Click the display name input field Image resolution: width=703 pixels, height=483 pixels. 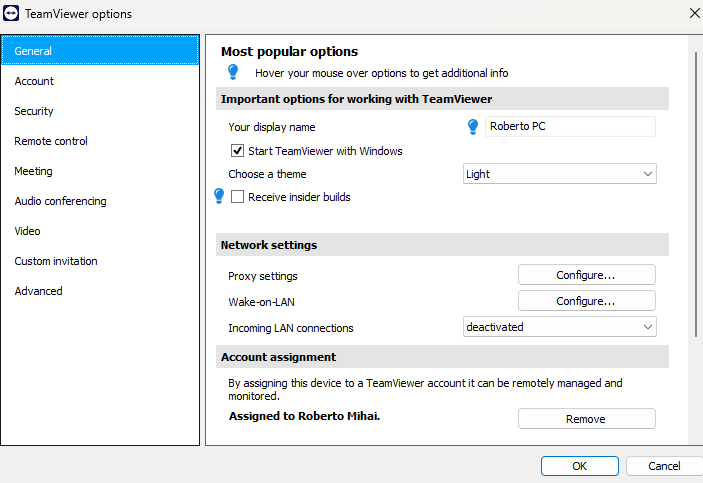pos(570,126)
